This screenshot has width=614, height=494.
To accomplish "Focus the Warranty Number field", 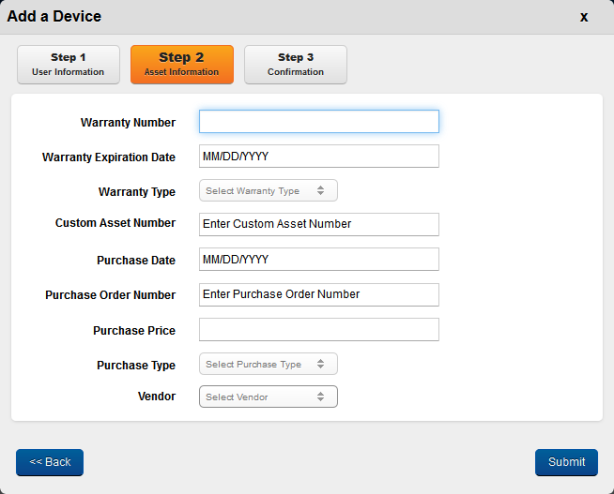I will [x=319, y=122].
